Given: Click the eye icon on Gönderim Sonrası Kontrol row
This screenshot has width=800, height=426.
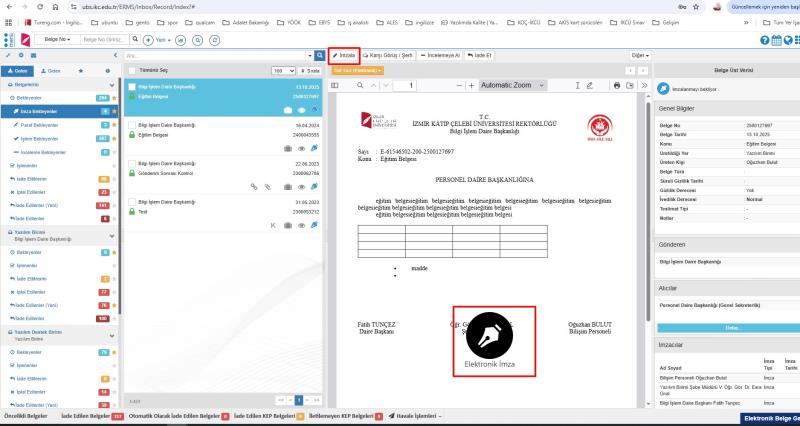Looking at the screenshot, I should pos(301,186).
